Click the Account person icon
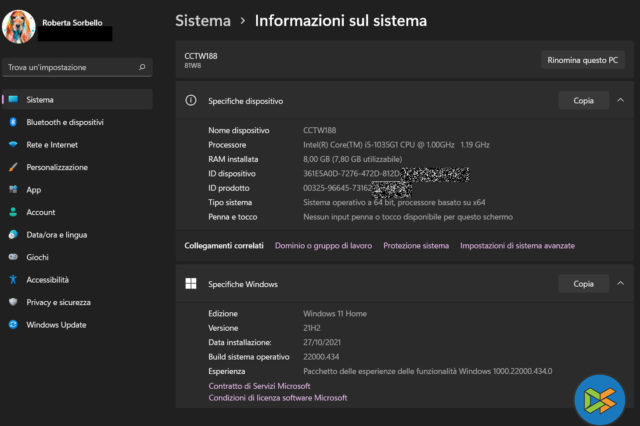640x426 pixels. pos(13,212)
